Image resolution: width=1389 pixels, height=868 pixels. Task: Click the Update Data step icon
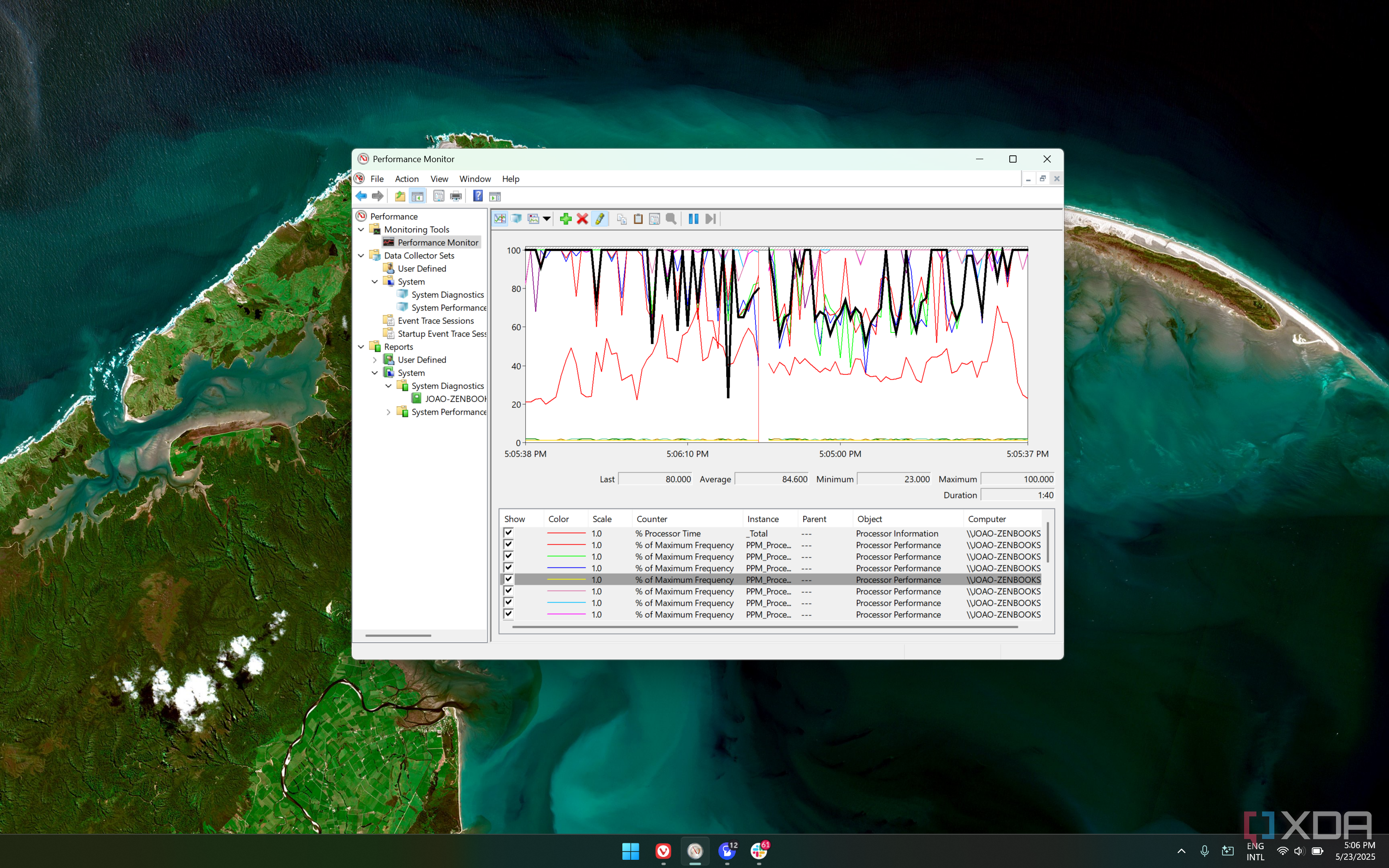click(710, 219)
